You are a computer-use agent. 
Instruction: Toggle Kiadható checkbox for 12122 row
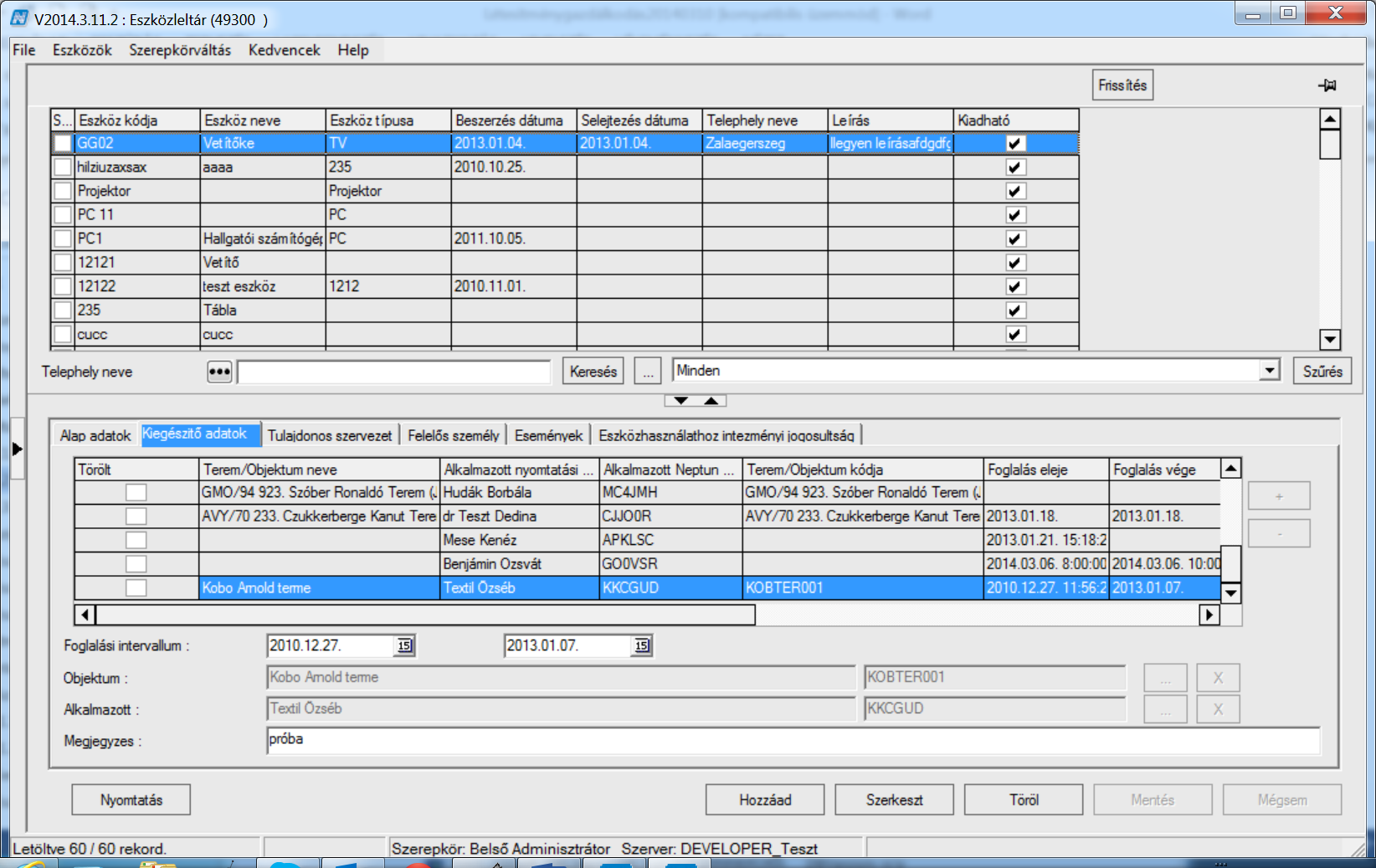point(1015,286)
